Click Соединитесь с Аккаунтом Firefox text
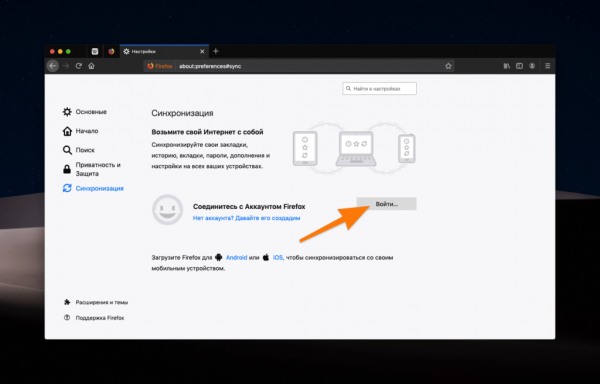The image size is (600, 384). [x=249, y=207]
